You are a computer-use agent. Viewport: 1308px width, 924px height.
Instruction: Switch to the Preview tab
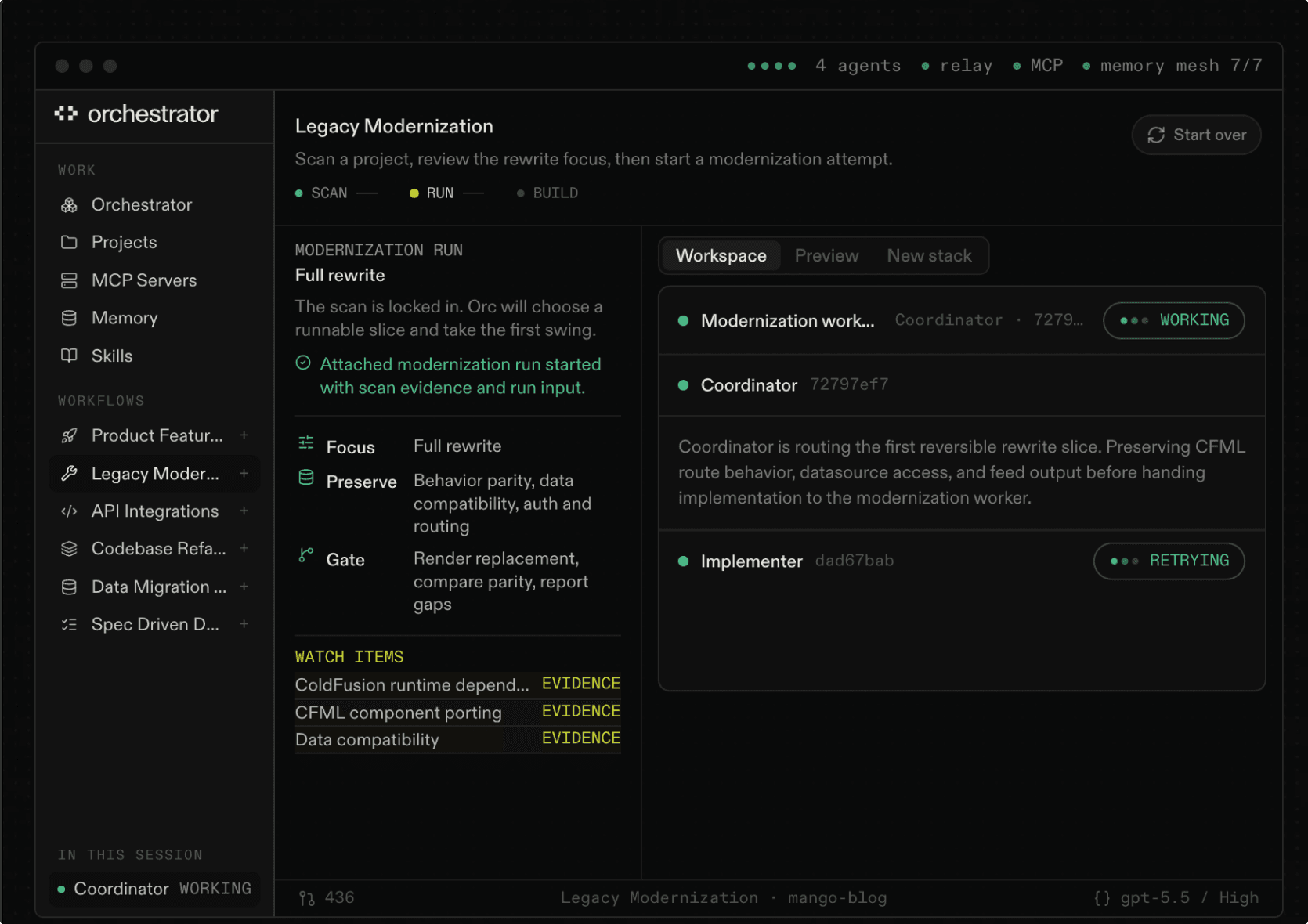coord(826,256)
